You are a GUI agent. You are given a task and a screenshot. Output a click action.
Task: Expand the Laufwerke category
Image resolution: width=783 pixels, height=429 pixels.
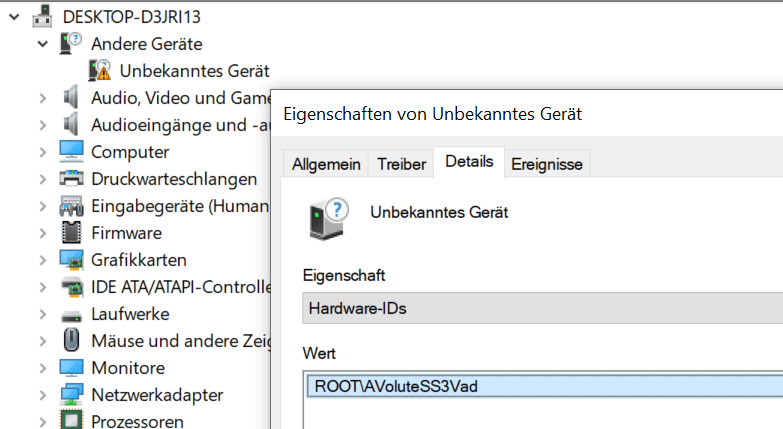pyautogui.click(x=43, y=314)
